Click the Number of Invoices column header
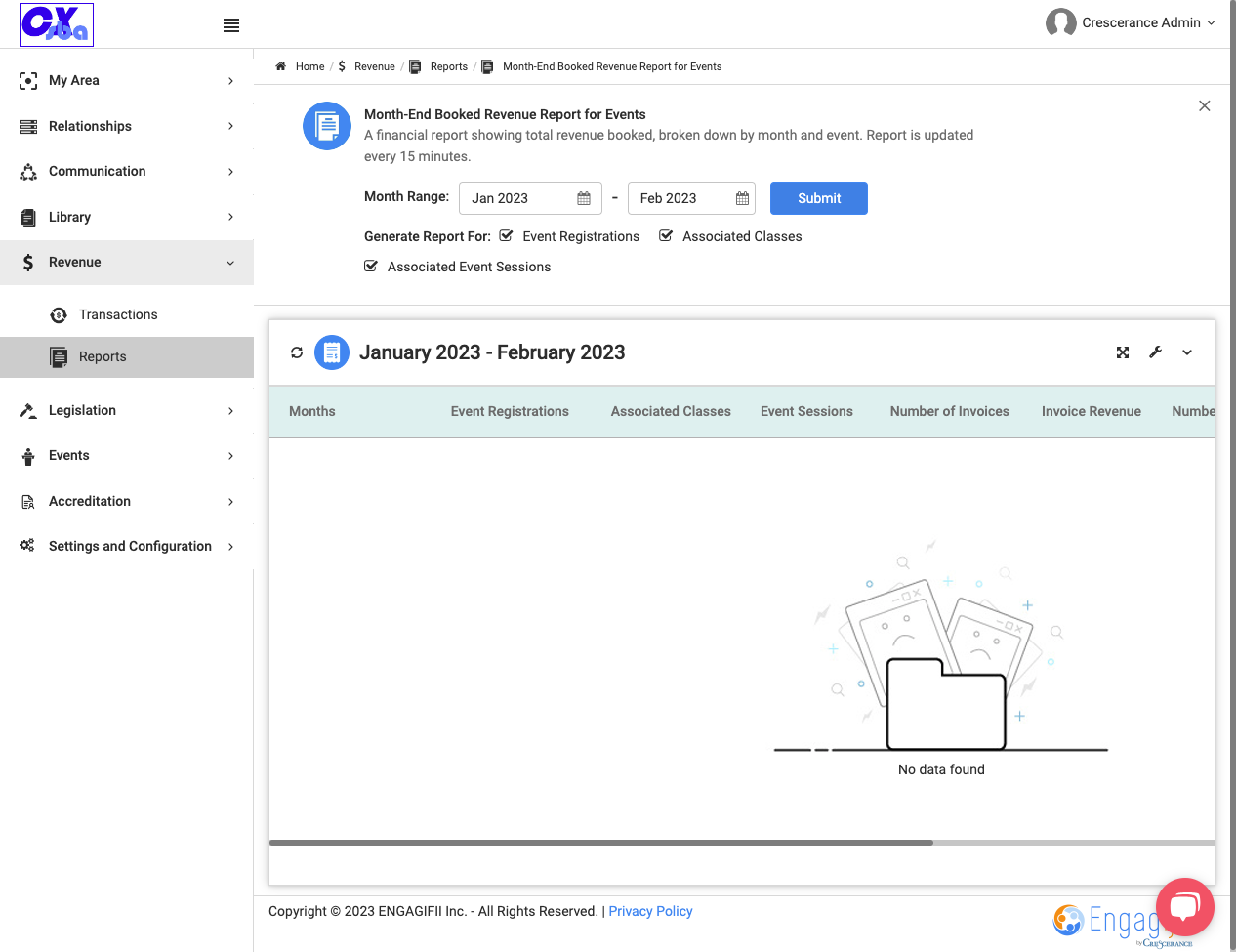Viewport: 1236px width, 952px height. [950, 411]
